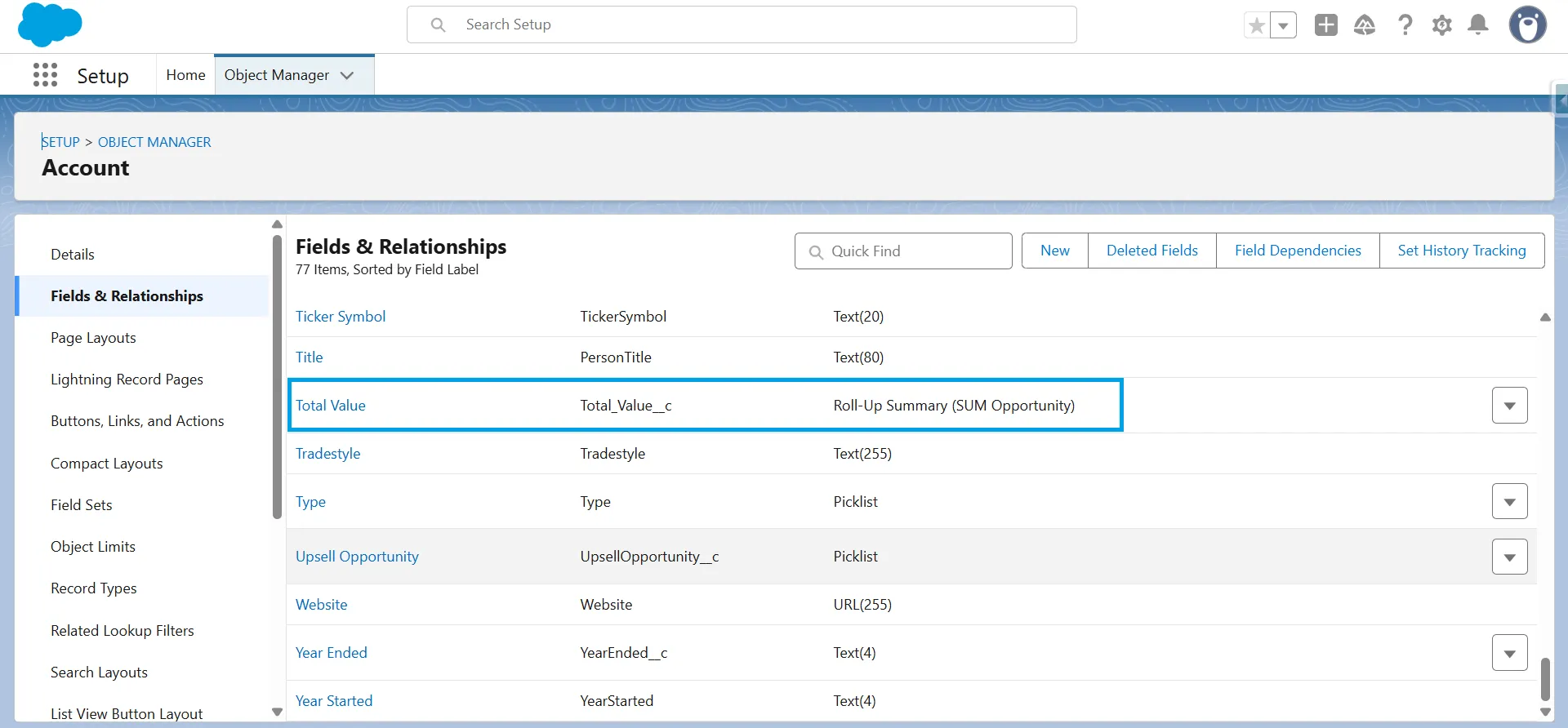Click the favorites star icon
This screenshot has height=728, width=1568.
tap(1257, 25)
